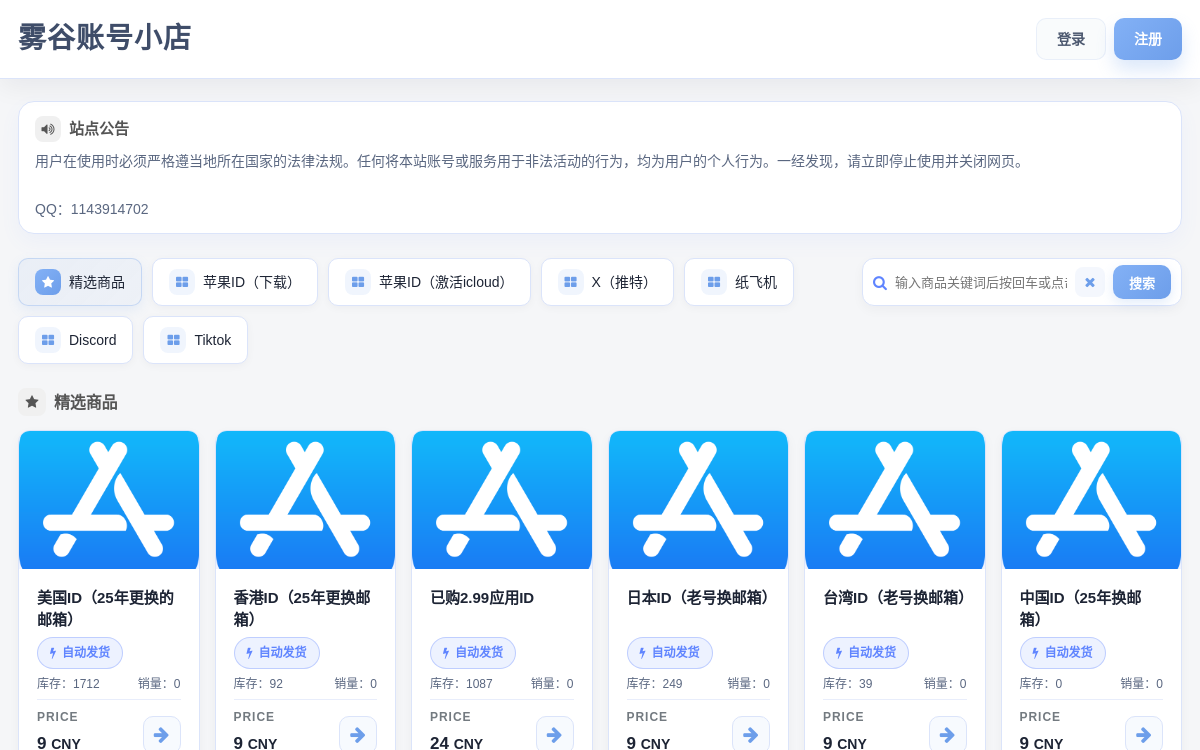This screenshot has width=1200, height=750.
Task: Click the 库存: 1712 stock text
Action: [68, 684]
